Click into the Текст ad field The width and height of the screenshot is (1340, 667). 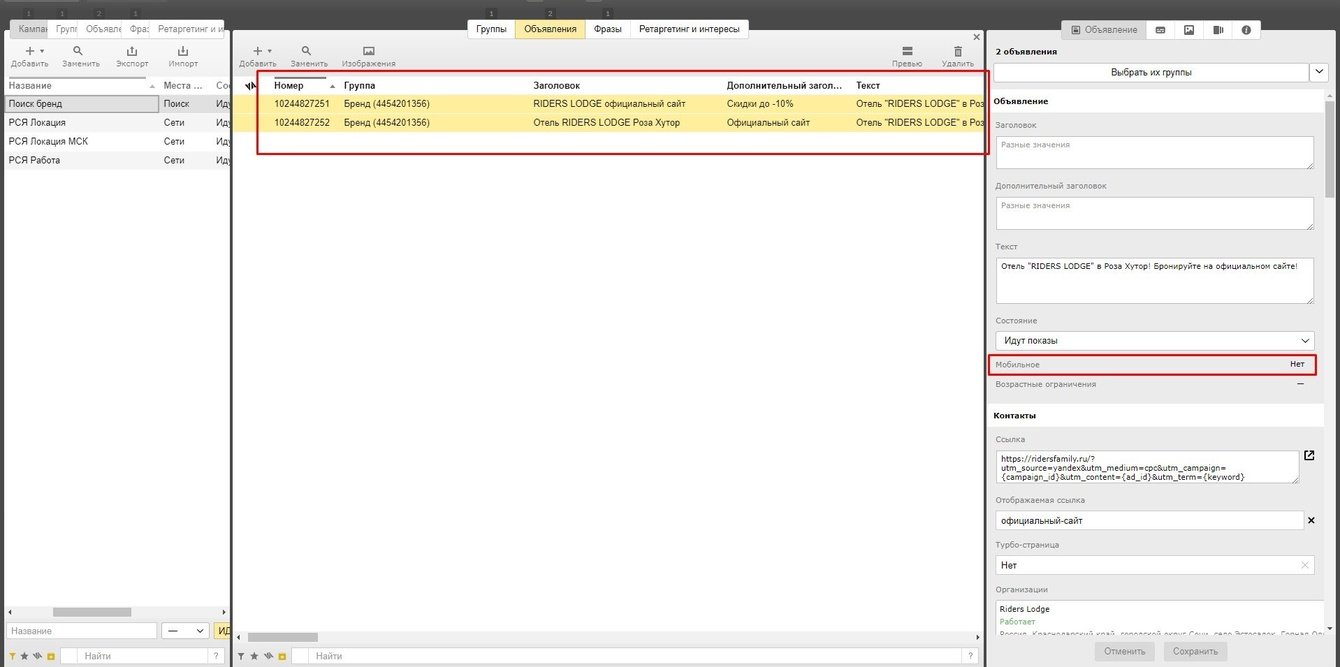point(1154,280)
